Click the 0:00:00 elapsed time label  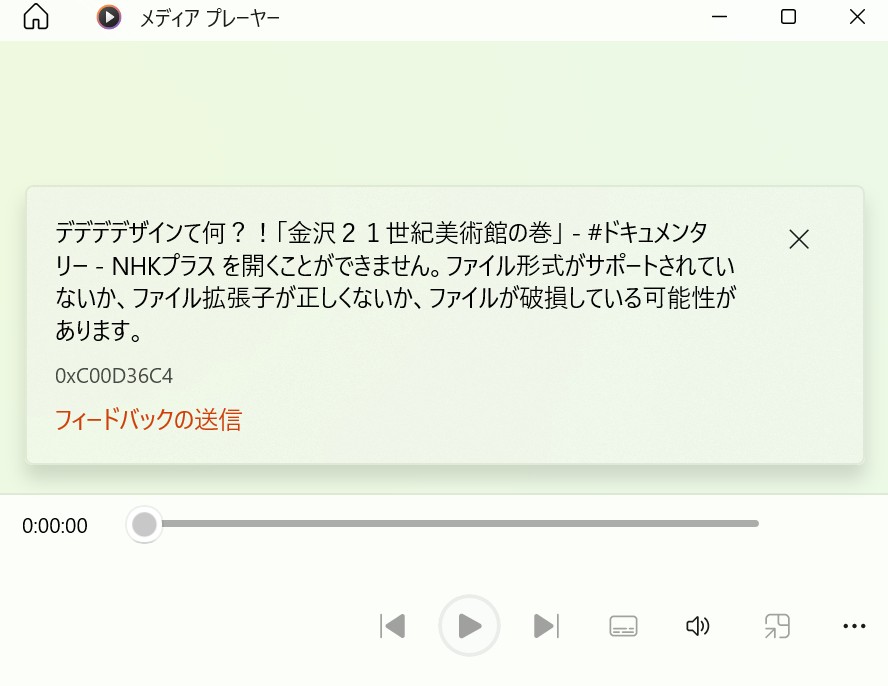point(55,526)
